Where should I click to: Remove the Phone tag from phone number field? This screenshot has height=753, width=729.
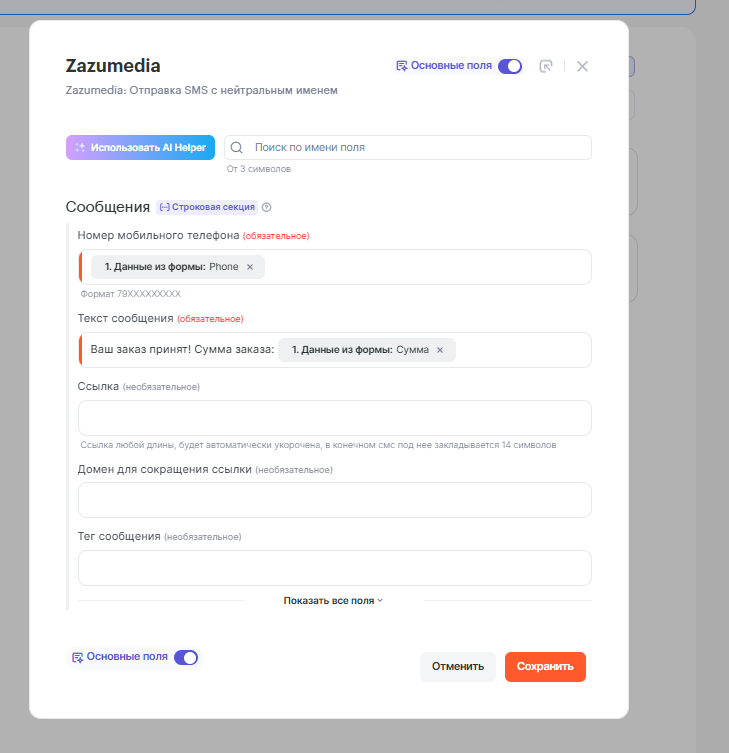pos(250,267)
